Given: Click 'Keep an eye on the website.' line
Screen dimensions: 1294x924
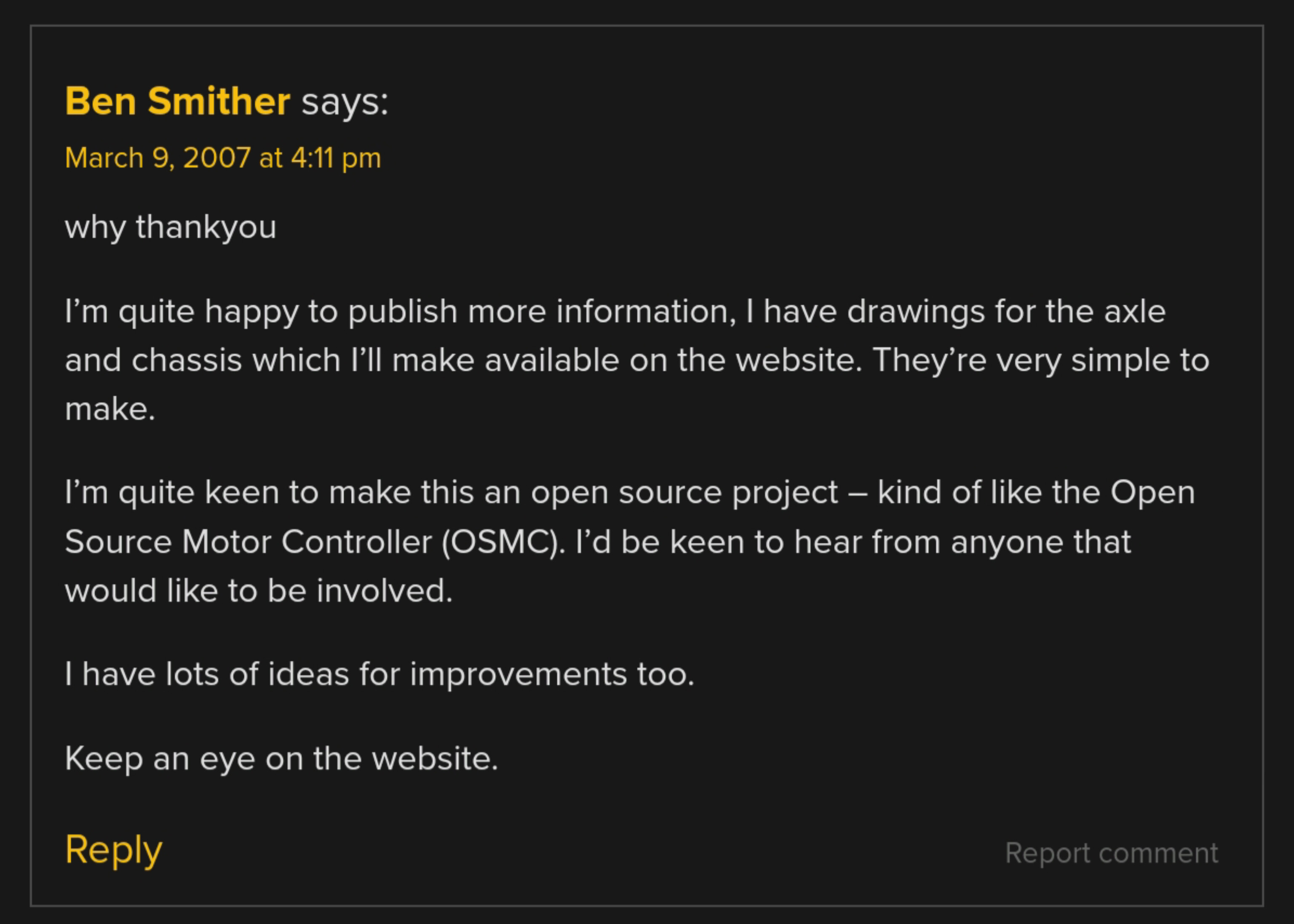Looking at the screenshot, I should click(x=282, y=760).
